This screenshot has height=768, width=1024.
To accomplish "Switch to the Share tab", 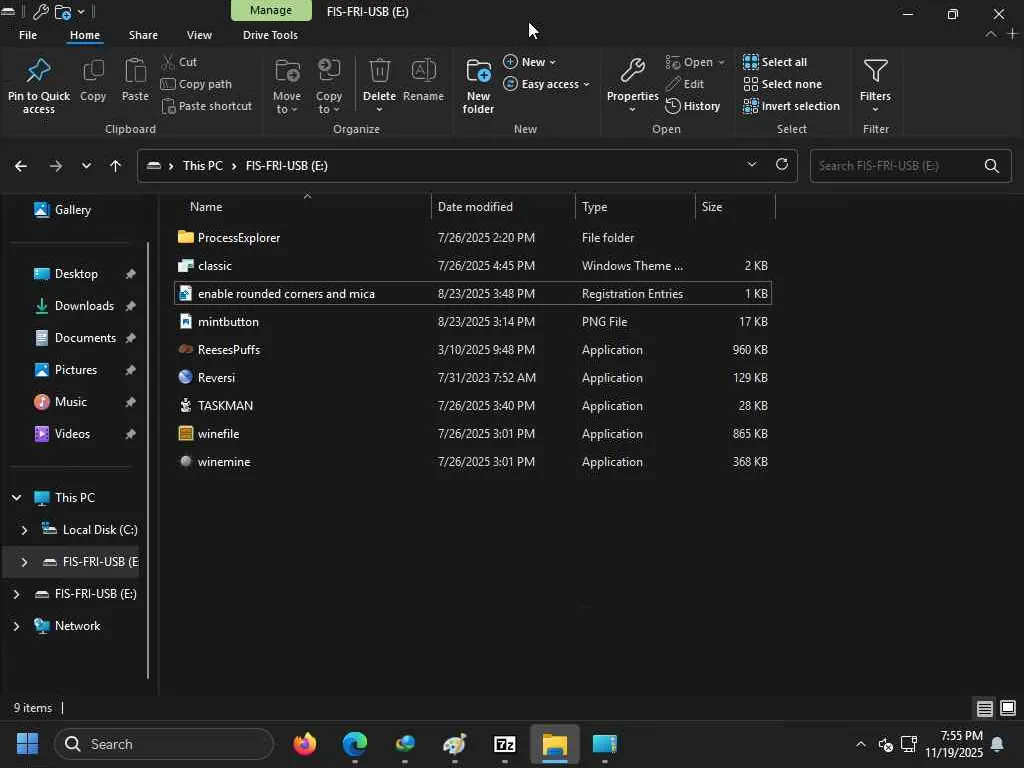I will (143, 35).
